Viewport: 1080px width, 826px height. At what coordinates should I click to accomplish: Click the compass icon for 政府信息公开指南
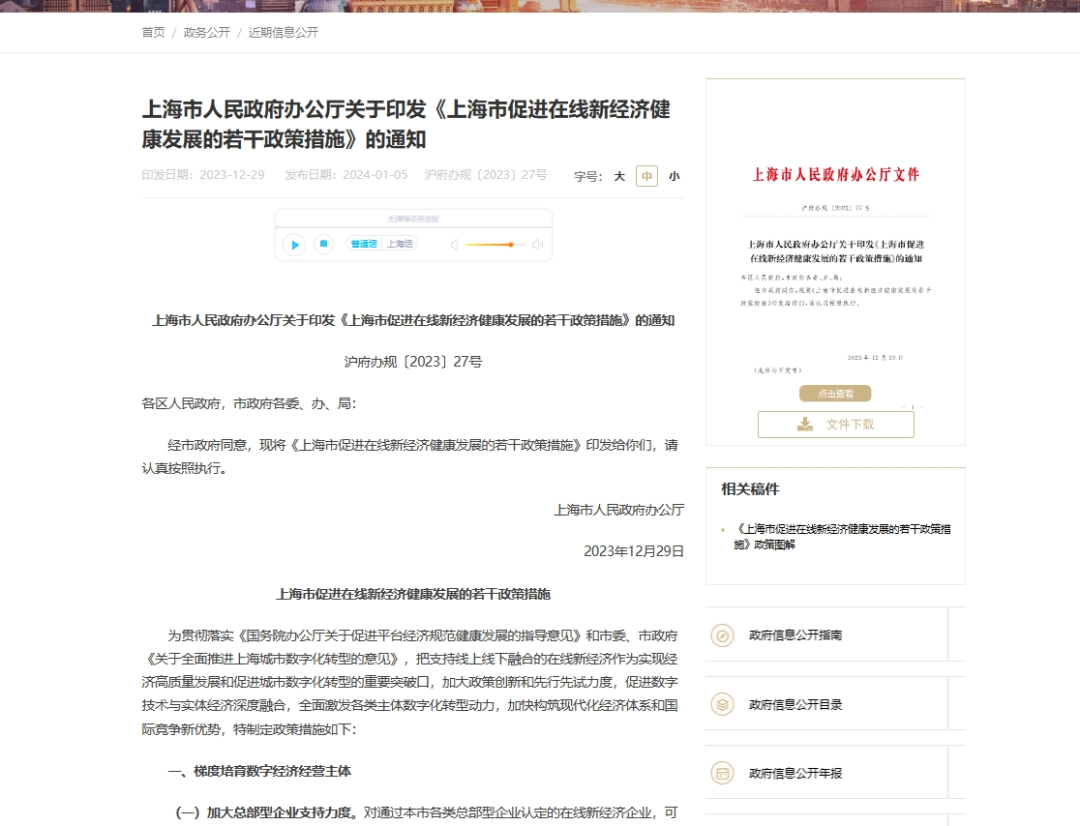point(723,635)
